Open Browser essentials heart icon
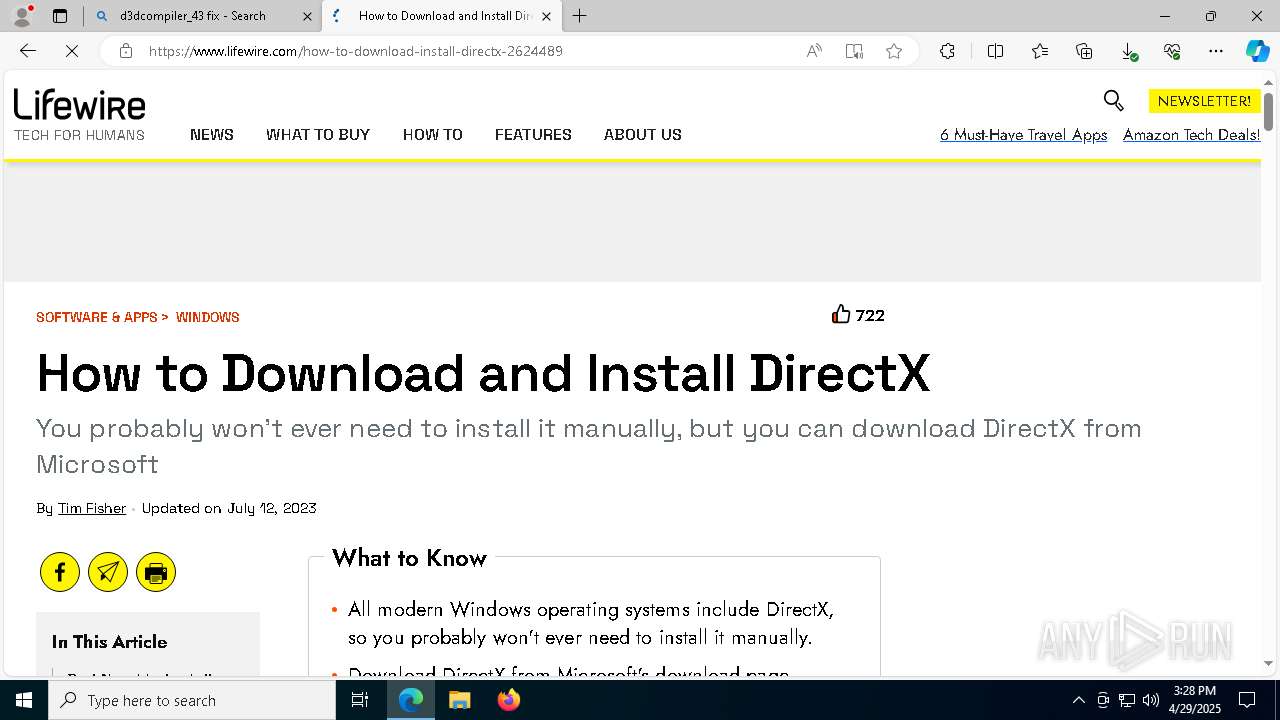This screenshot has height=720, width=1280. point(1172,51)
